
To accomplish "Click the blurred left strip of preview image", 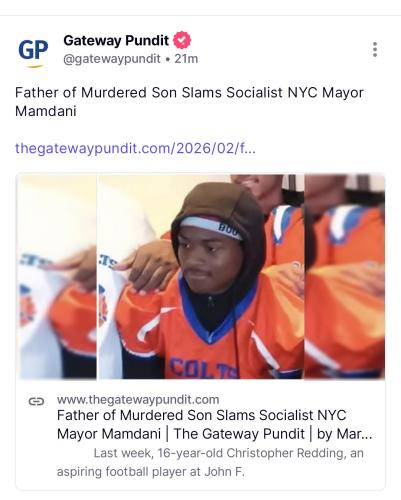I will point(57,277).
